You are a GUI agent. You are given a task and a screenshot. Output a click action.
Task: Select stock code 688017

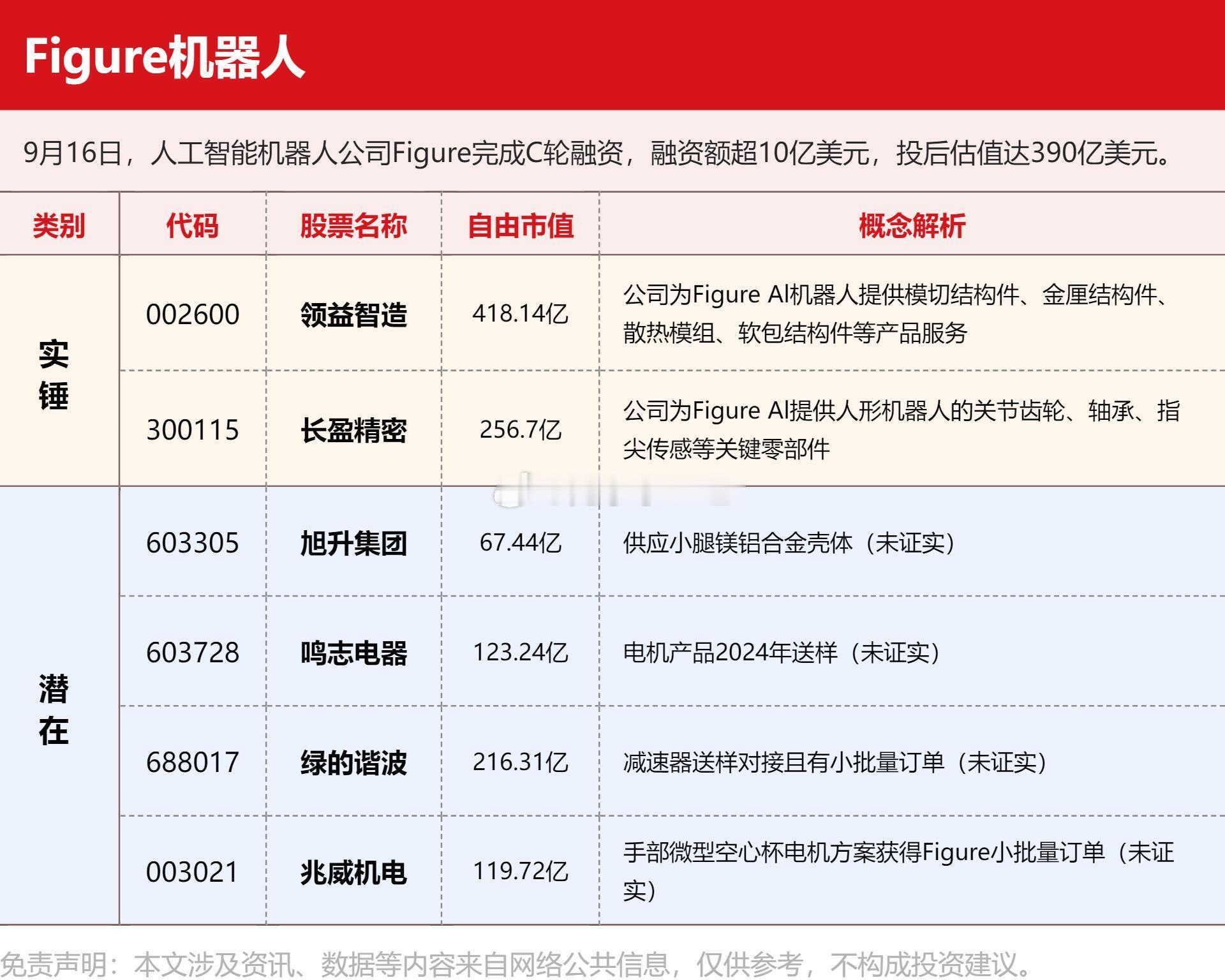(193, 762)
